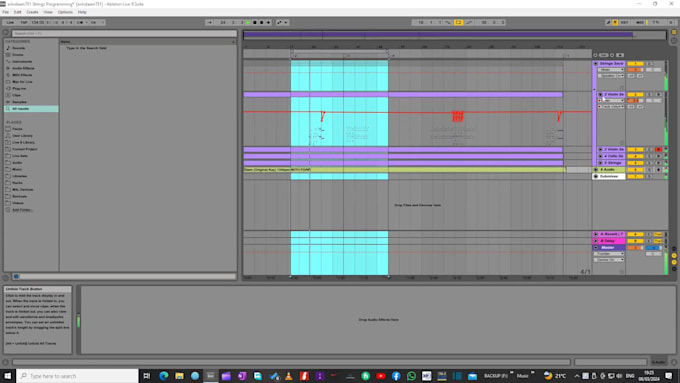Stop playback with the stop button
This screenshot has height=383, width=680.
click(255, 23)
